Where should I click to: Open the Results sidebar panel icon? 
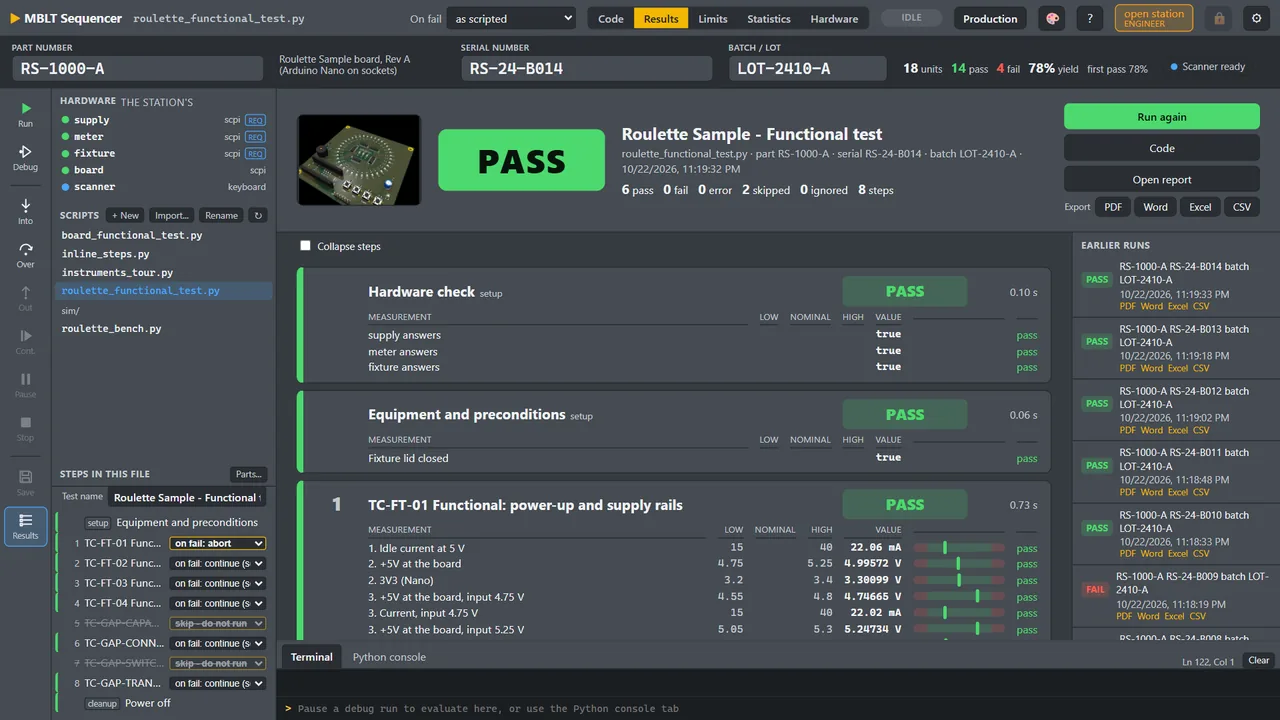25,526
